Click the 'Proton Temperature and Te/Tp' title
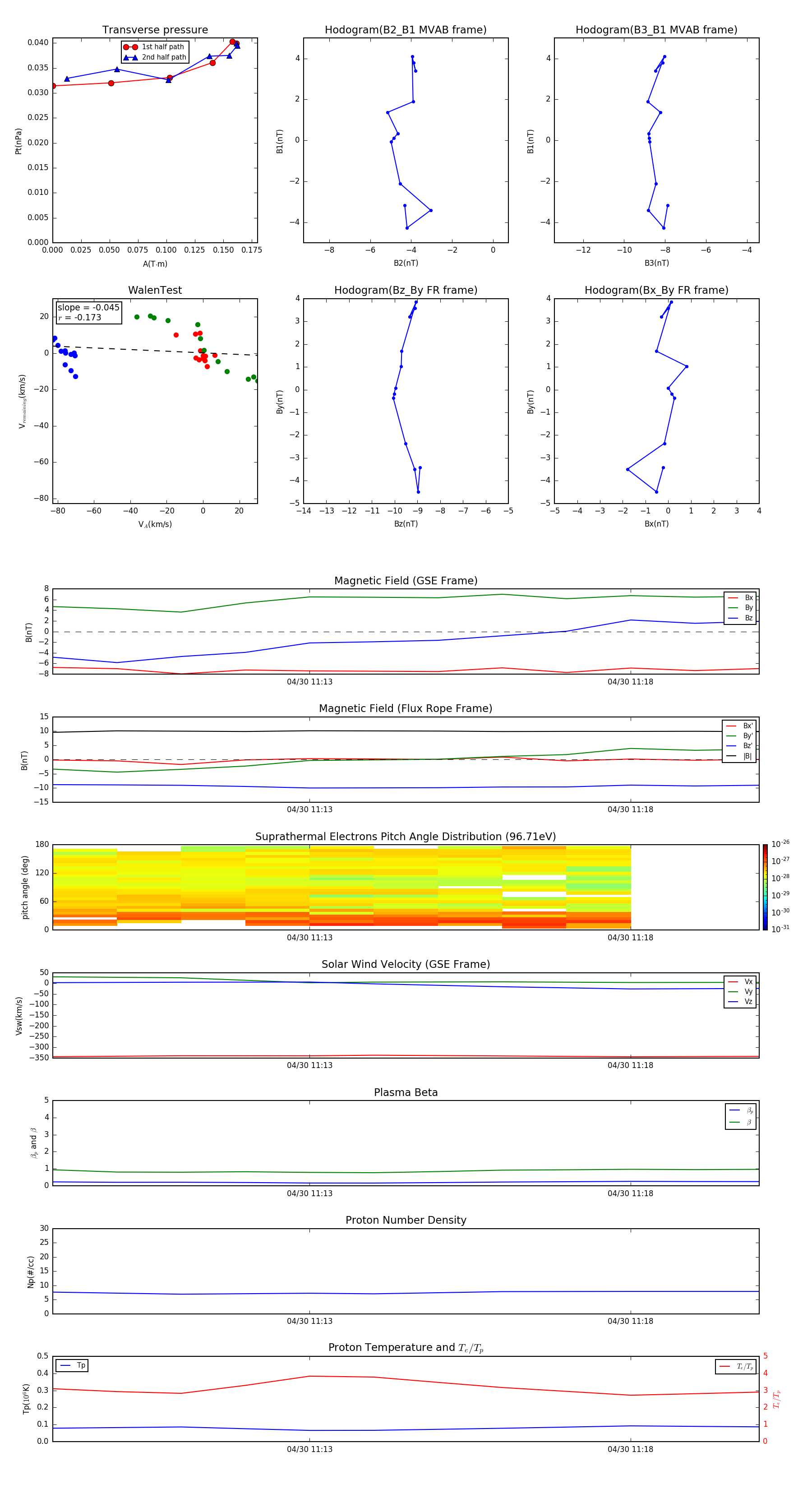 coord(406,1348)
